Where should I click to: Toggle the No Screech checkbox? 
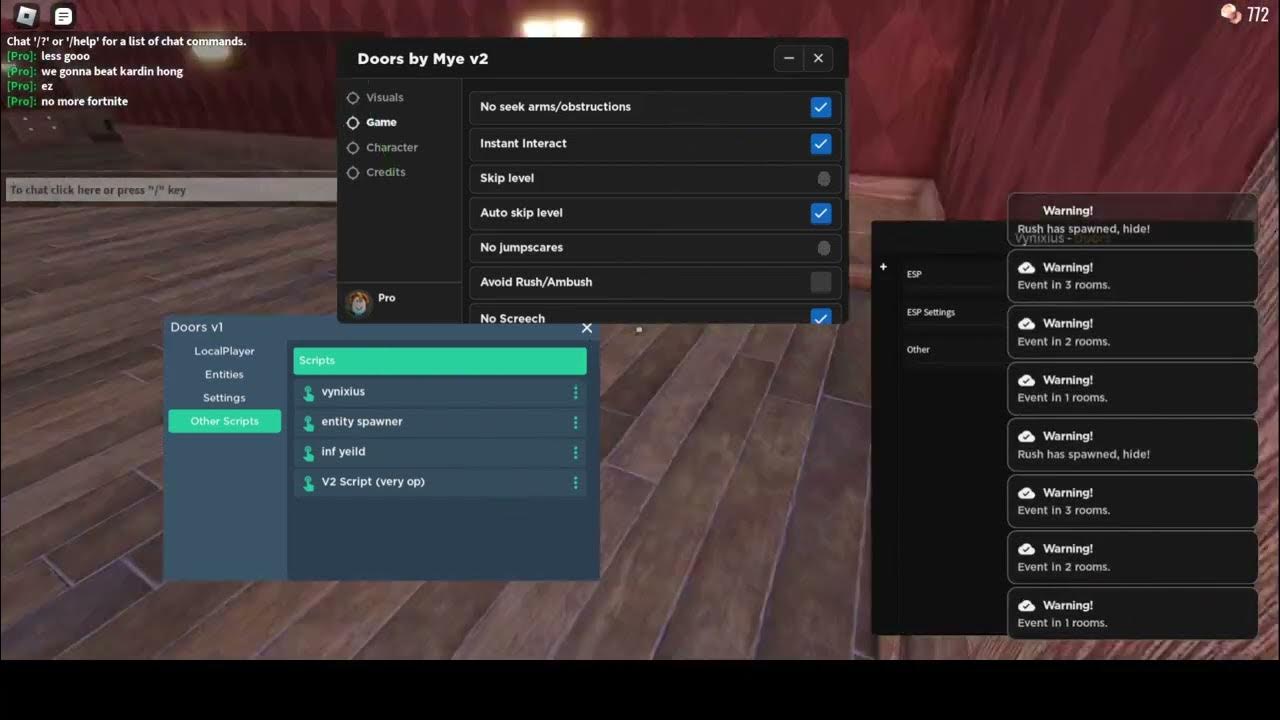pyautogui.click(x=821, y=318)
